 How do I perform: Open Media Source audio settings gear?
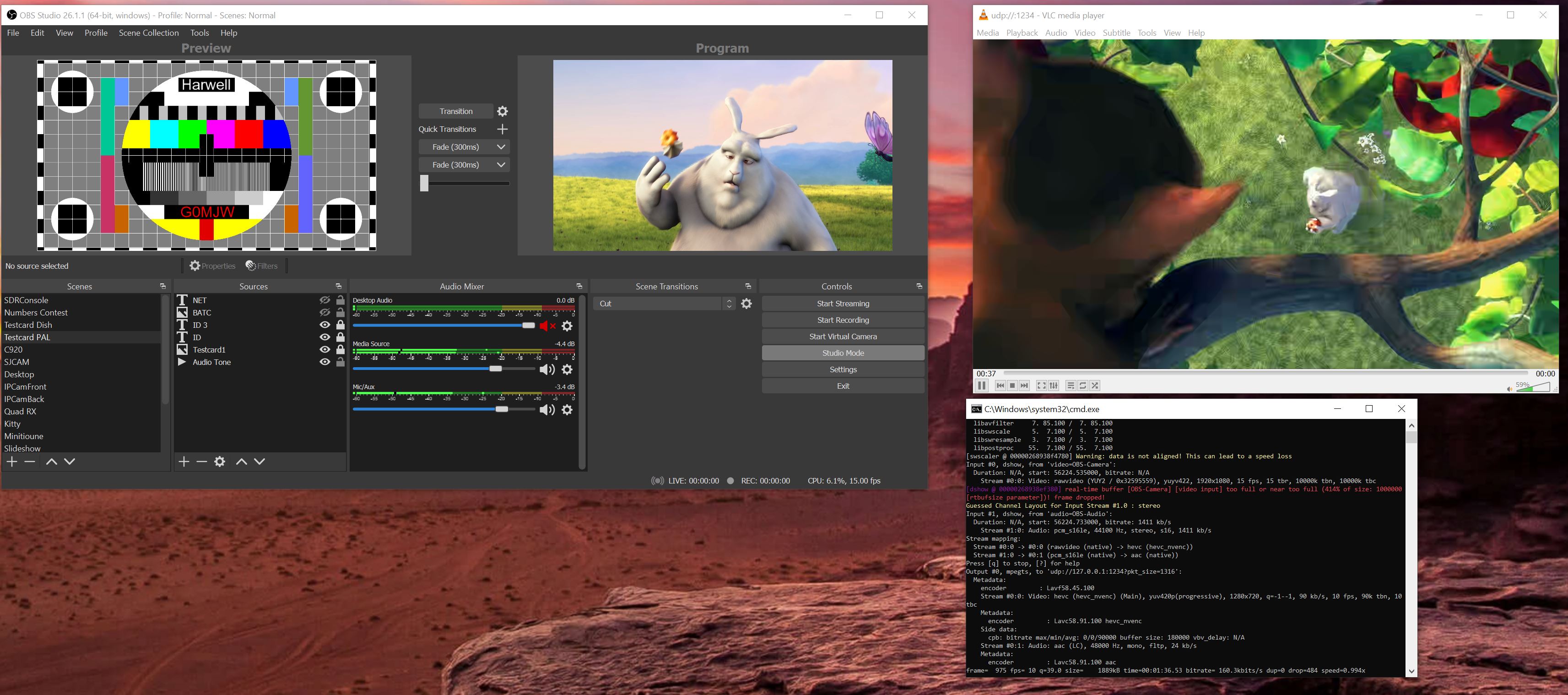coord(567,370)
